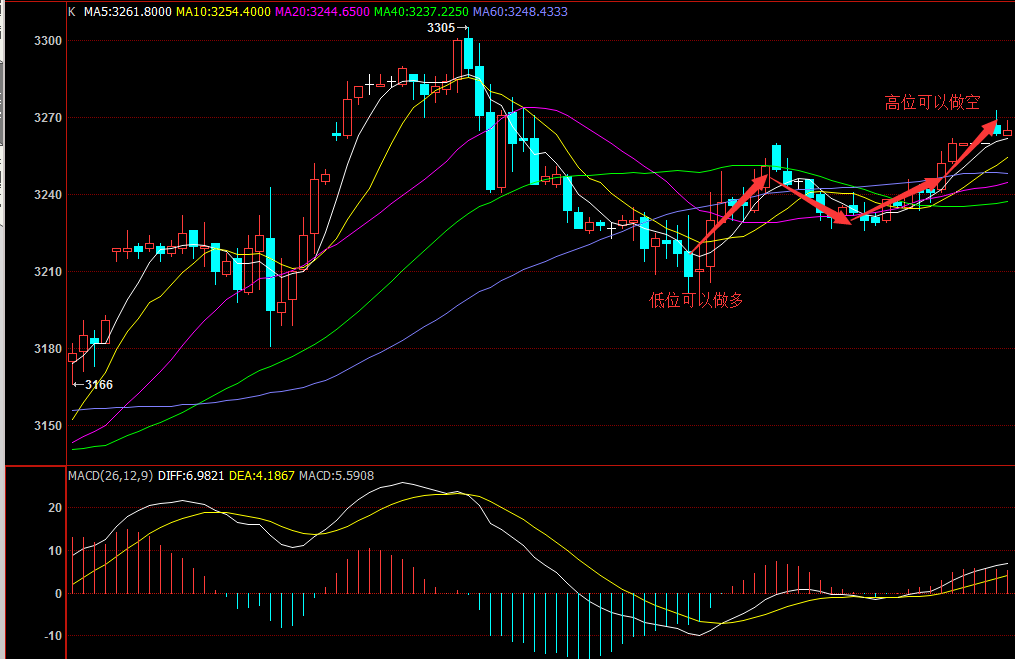
Task: Click the MA60:3248.4333 indicator label
Action: tap(520, 12)
